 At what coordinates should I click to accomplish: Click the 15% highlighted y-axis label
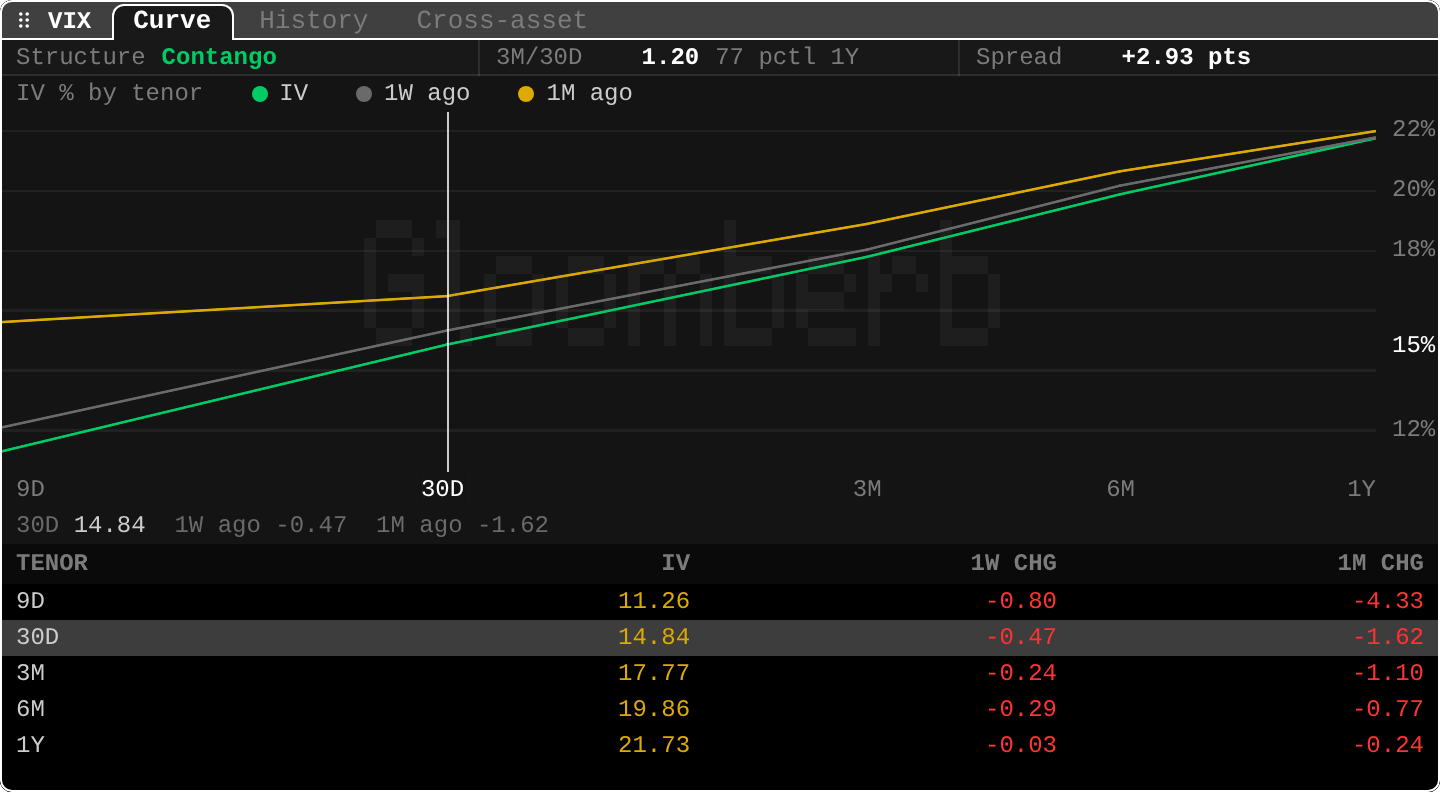1414,345
